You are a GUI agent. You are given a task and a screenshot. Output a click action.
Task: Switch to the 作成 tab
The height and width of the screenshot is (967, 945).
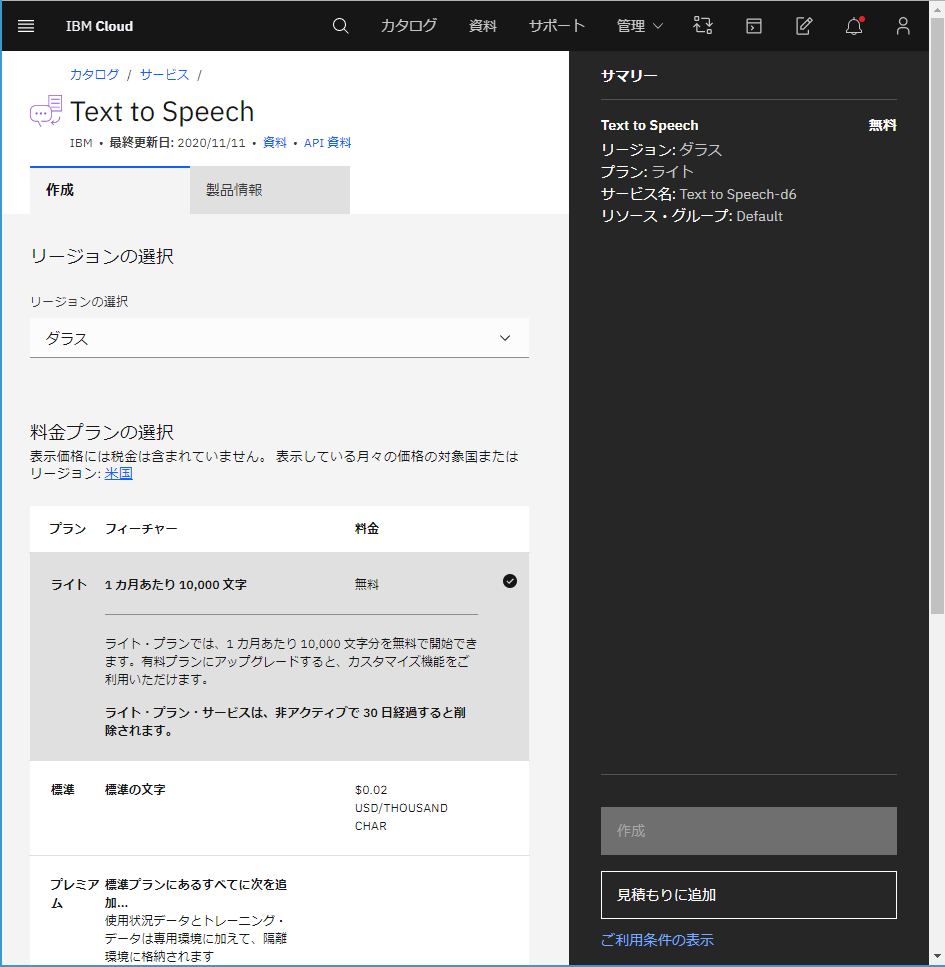(110, 190)
